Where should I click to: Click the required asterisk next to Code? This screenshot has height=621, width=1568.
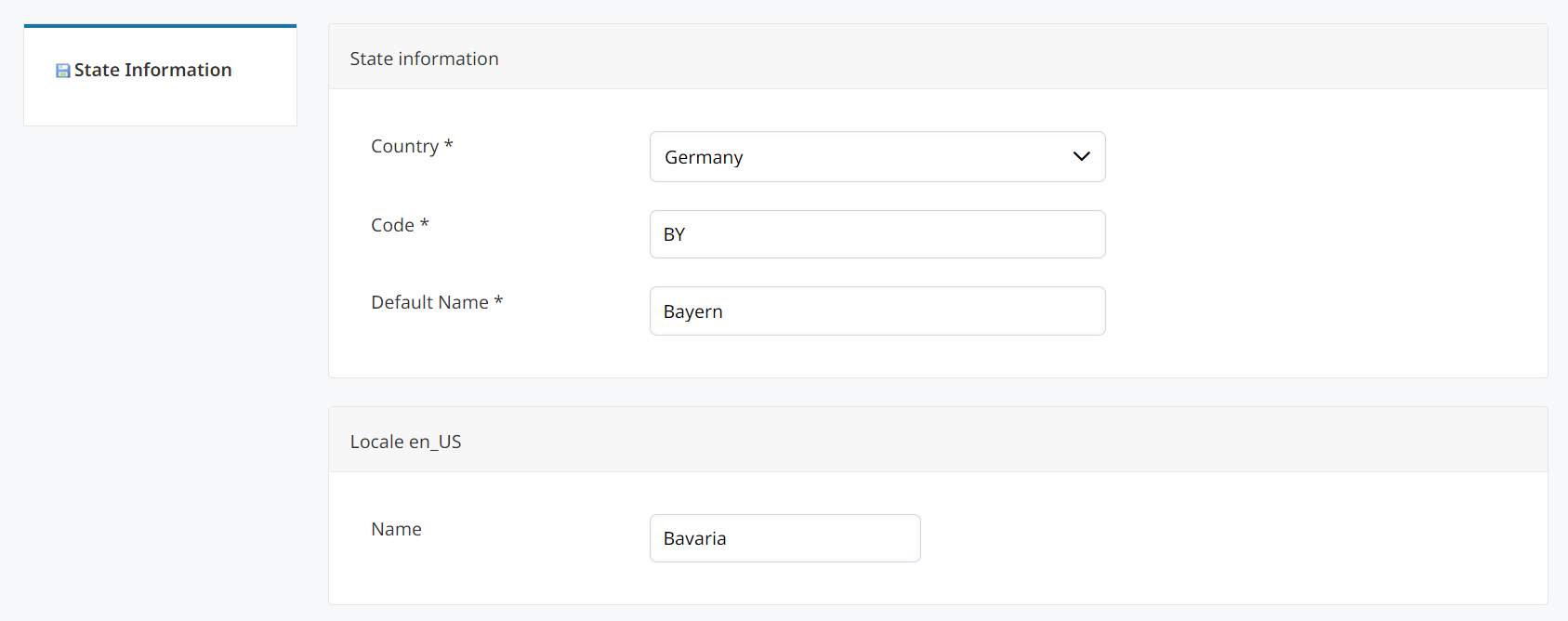coord(425,224)
